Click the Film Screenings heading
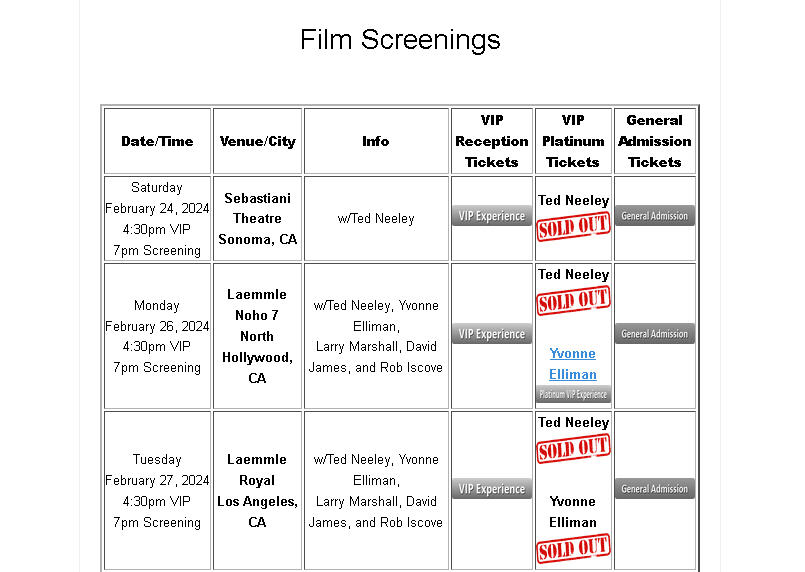Viewport: 805px width, 572px height. click(x=400, y=40)
